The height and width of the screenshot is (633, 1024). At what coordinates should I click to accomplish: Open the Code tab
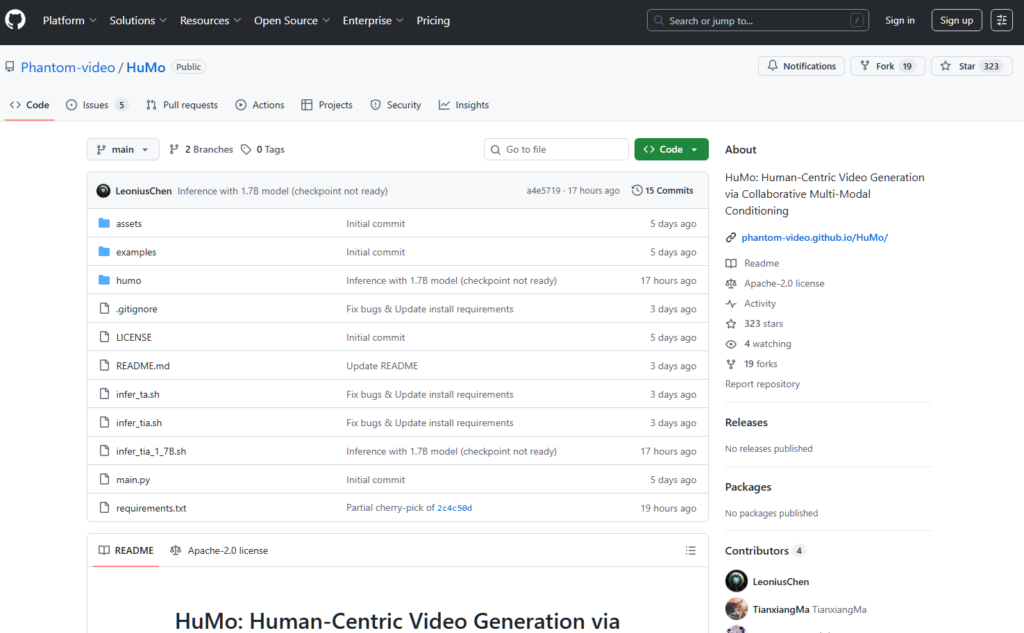point(30,105)
